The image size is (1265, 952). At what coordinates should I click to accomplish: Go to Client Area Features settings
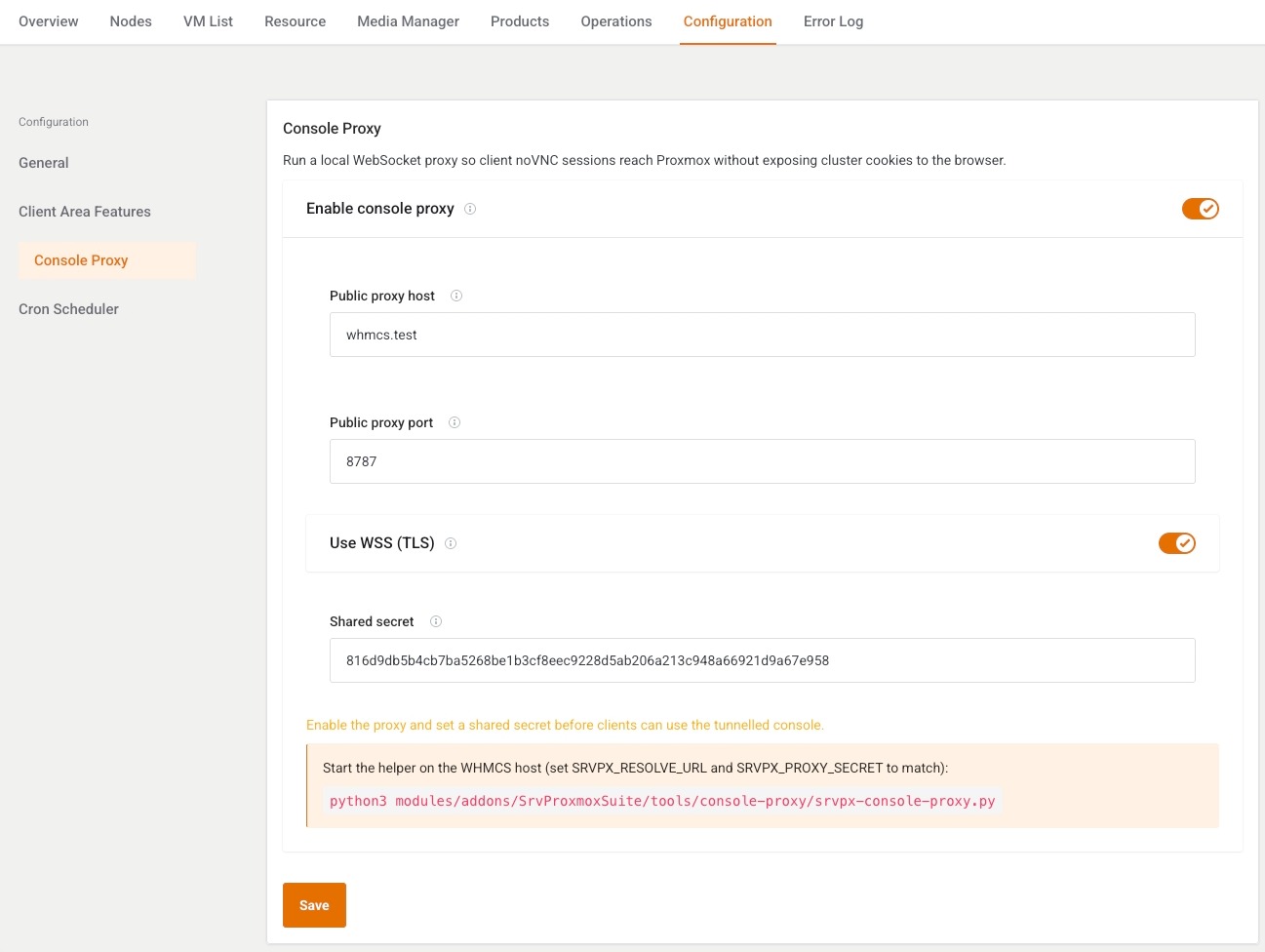(85, 212)
